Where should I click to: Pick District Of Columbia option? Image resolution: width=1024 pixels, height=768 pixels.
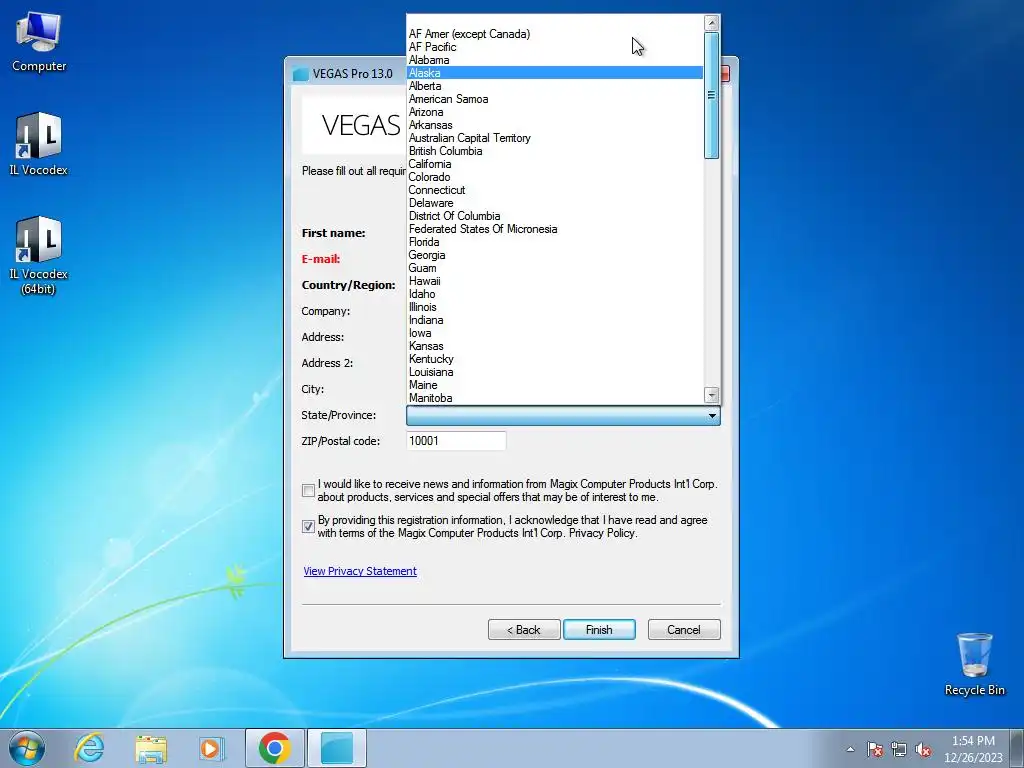click(554, 216)
